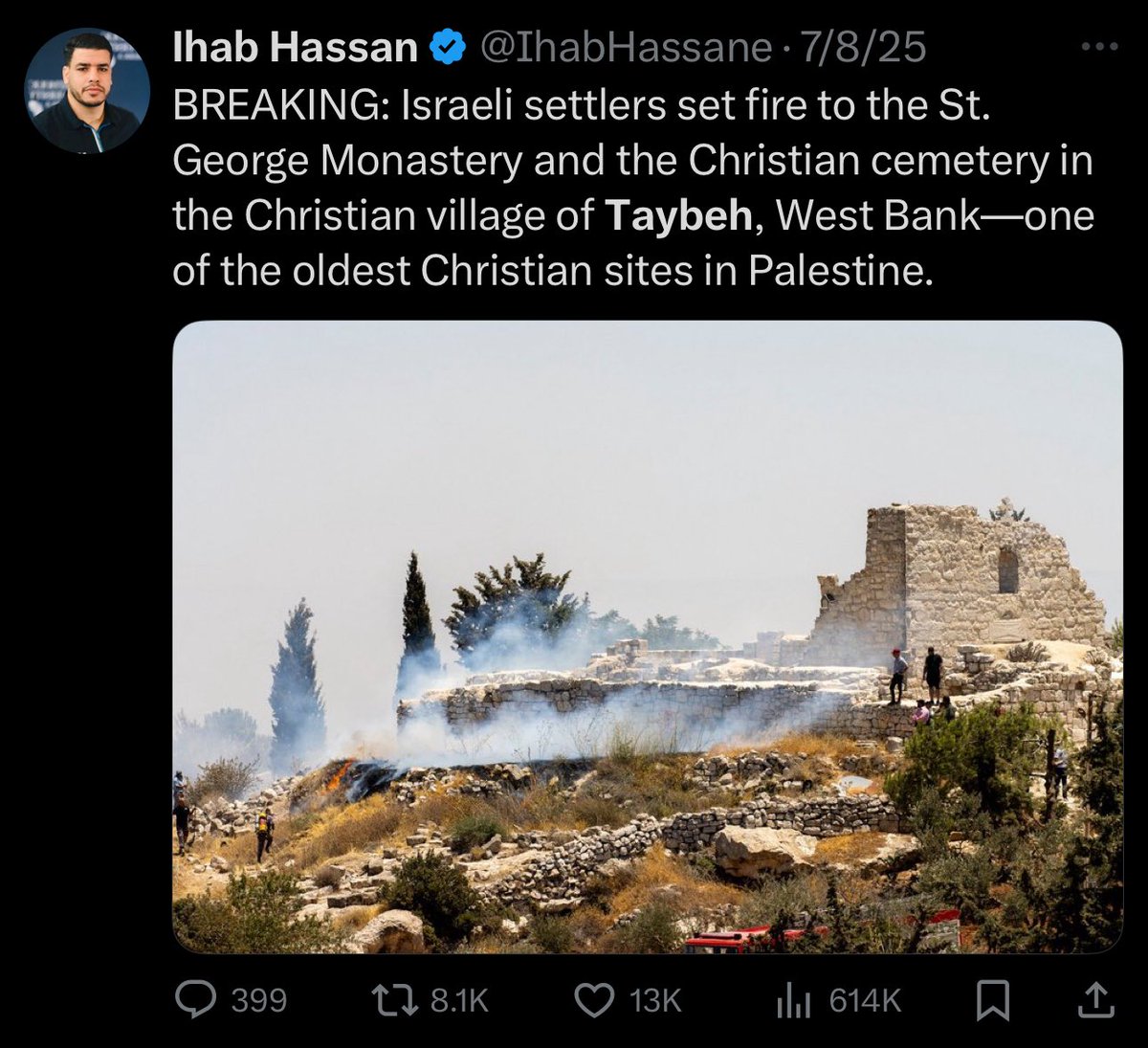The height and width of the screenshot is (1048, 1148).
Task: Open Ihab Hassan's profile picture
Action: pos(87,90)
